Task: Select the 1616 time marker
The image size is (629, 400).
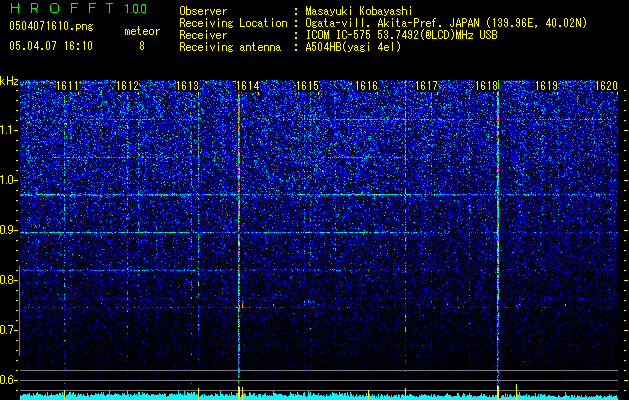Action: (x=367, y=86)
